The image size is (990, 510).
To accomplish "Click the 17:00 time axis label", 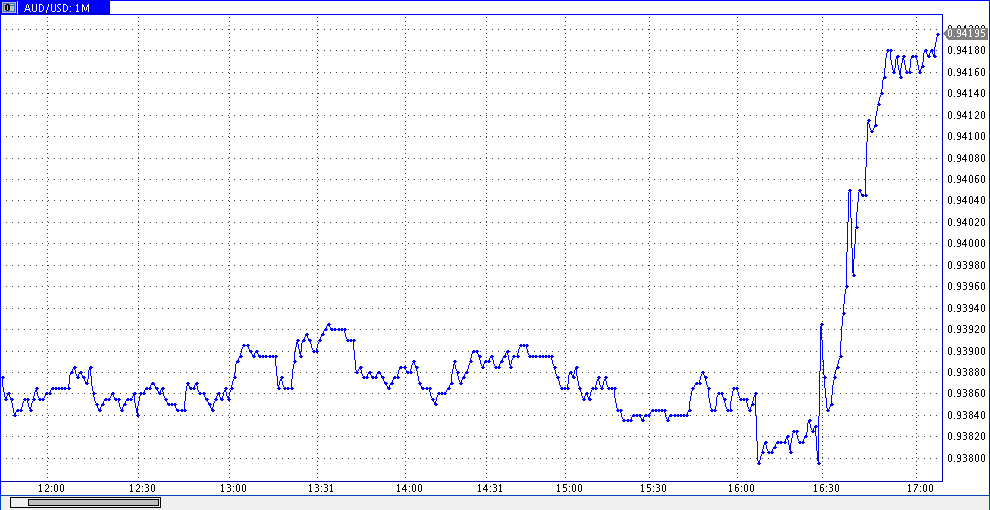I will [921, 489].
